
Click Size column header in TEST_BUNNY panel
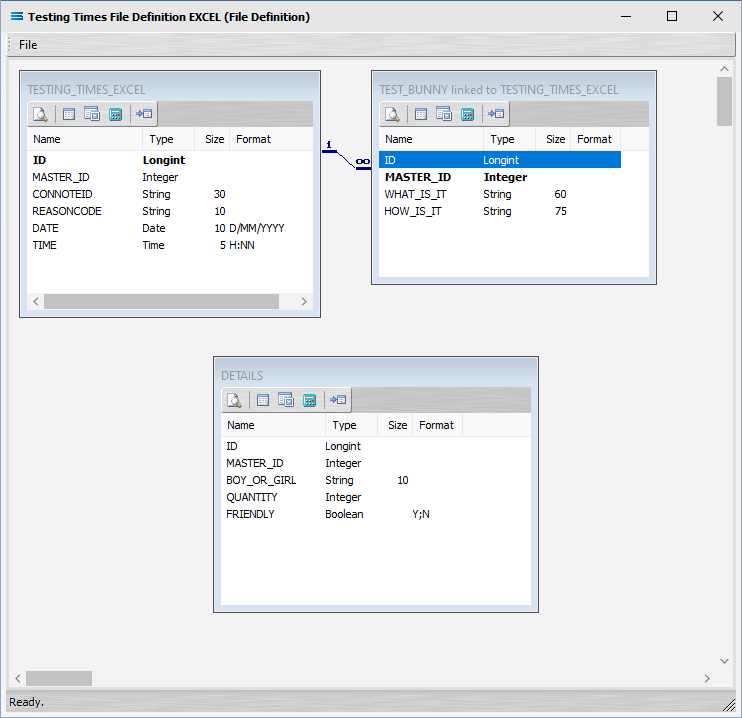tap(553, 139)
